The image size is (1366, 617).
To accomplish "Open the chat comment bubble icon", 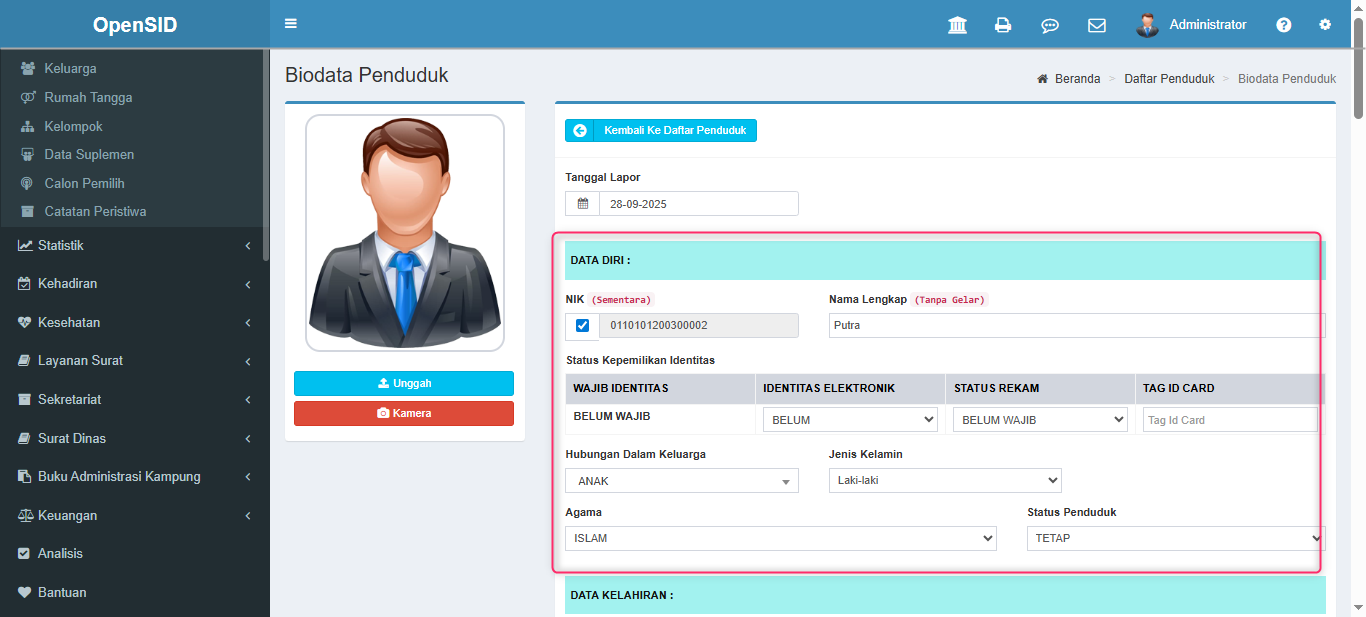I will [1050, 25].
